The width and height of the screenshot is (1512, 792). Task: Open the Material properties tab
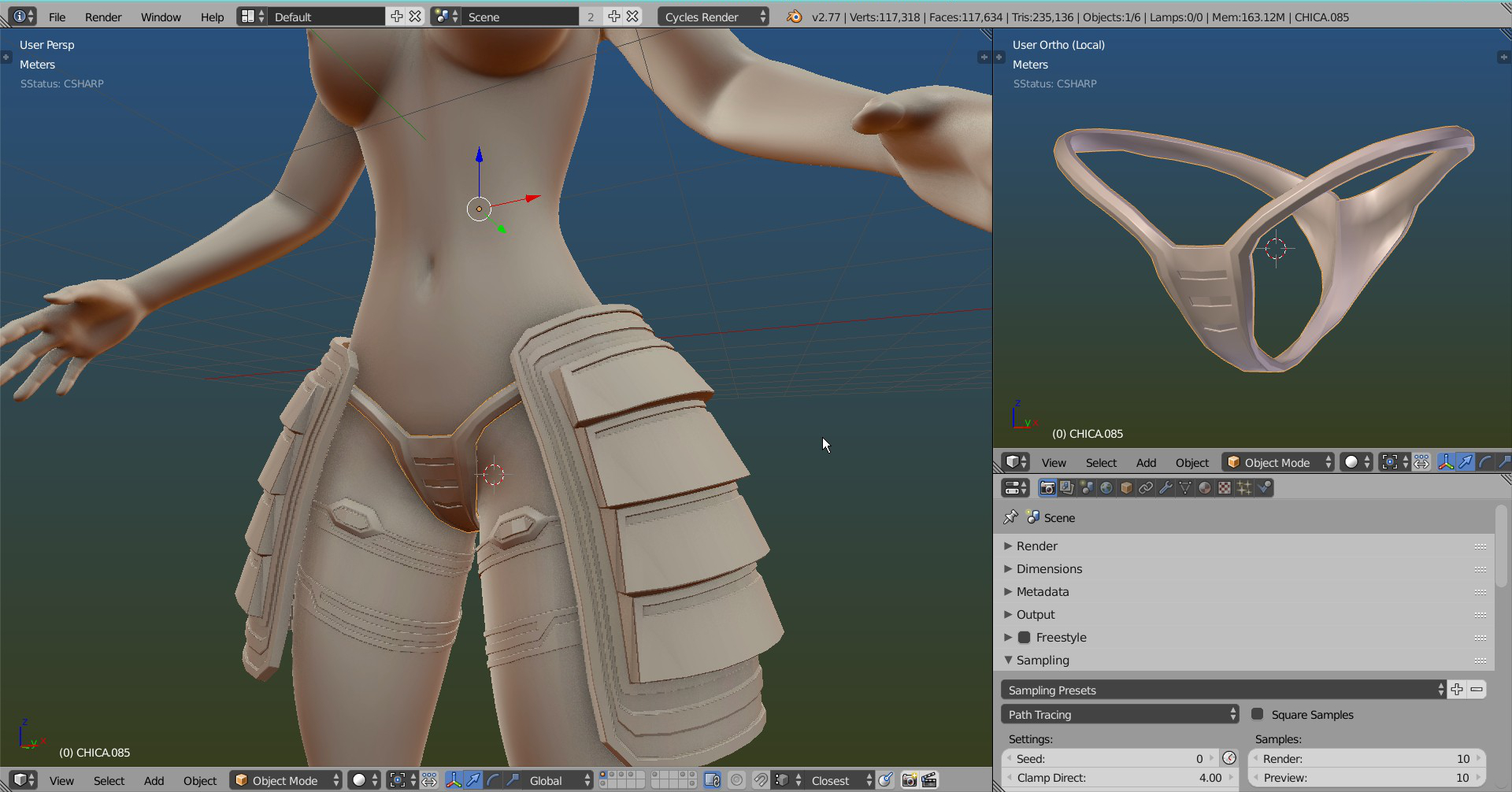(x=1205, y=488)
